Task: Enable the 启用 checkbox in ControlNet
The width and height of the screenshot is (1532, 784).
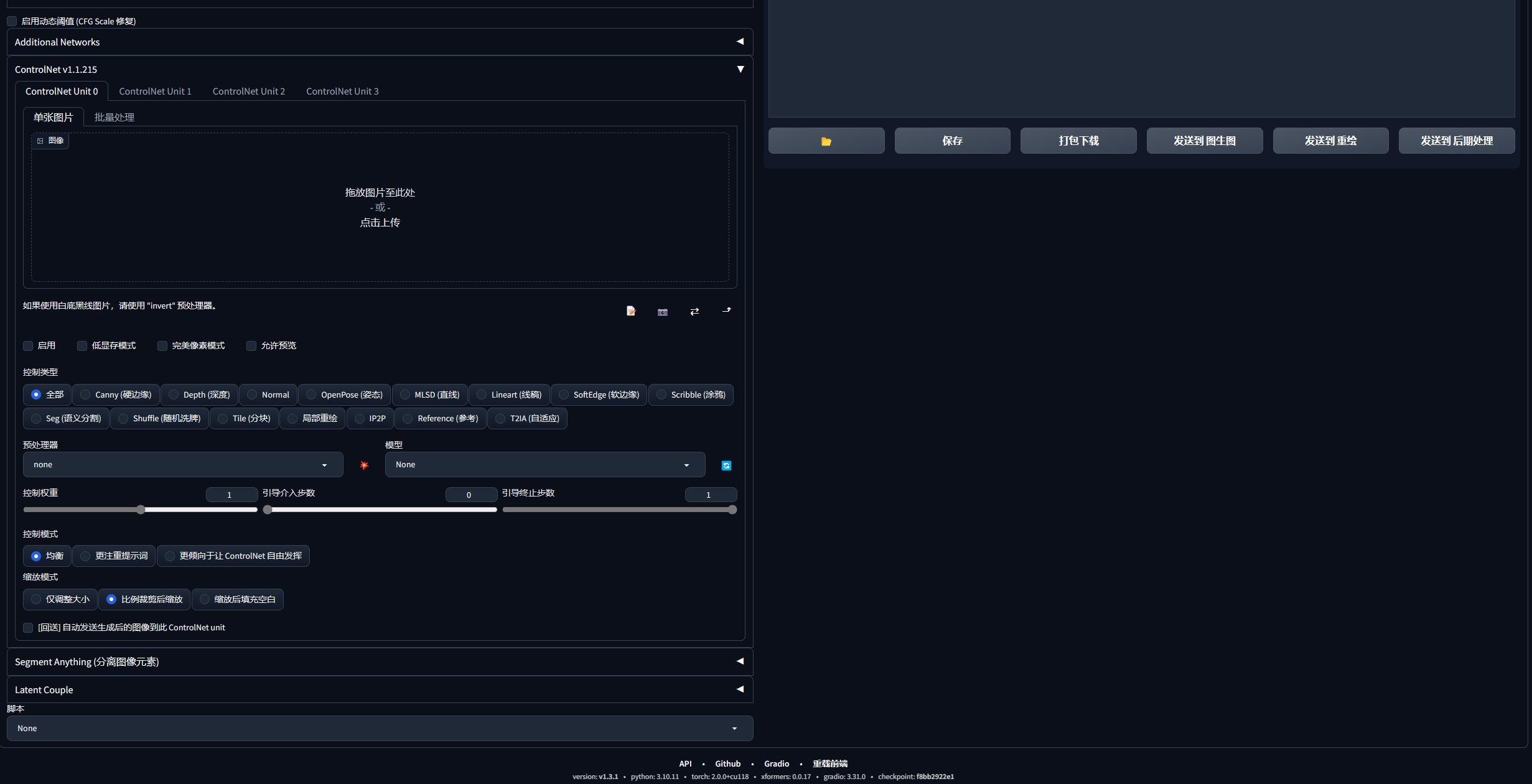Action: coord(28,346)
